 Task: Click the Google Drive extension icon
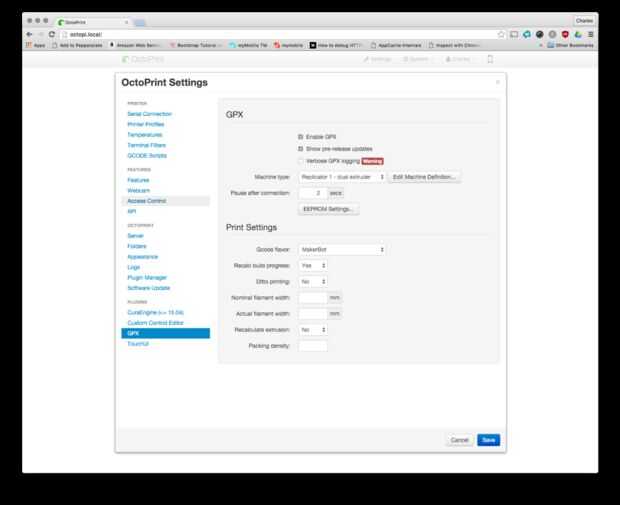578,34
